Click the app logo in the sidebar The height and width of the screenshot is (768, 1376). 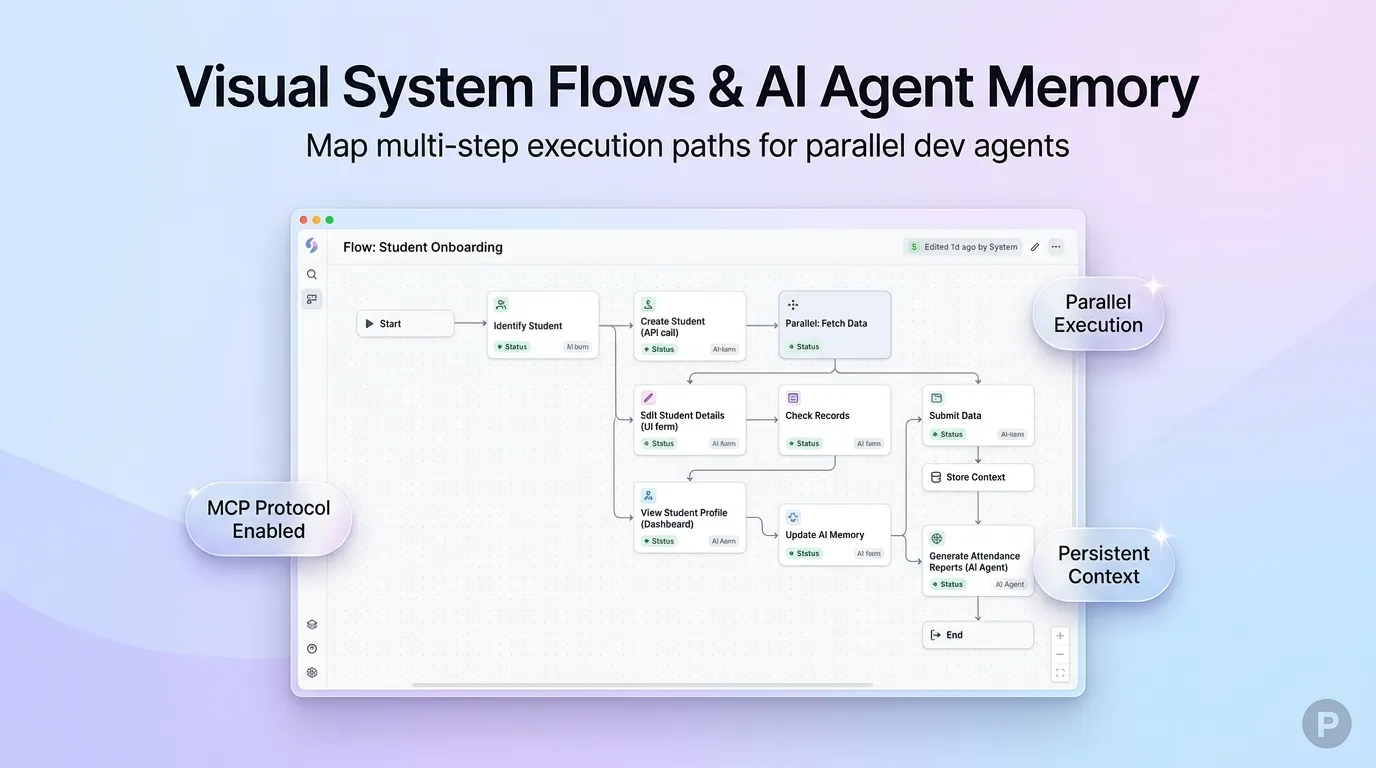(x=311, y=246)
